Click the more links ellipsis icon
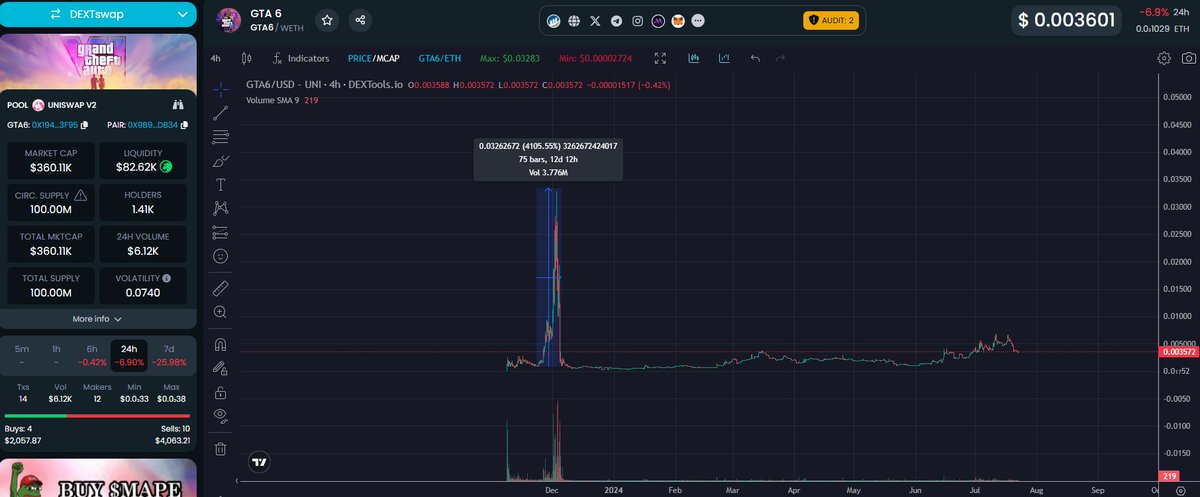 [698, 20]
